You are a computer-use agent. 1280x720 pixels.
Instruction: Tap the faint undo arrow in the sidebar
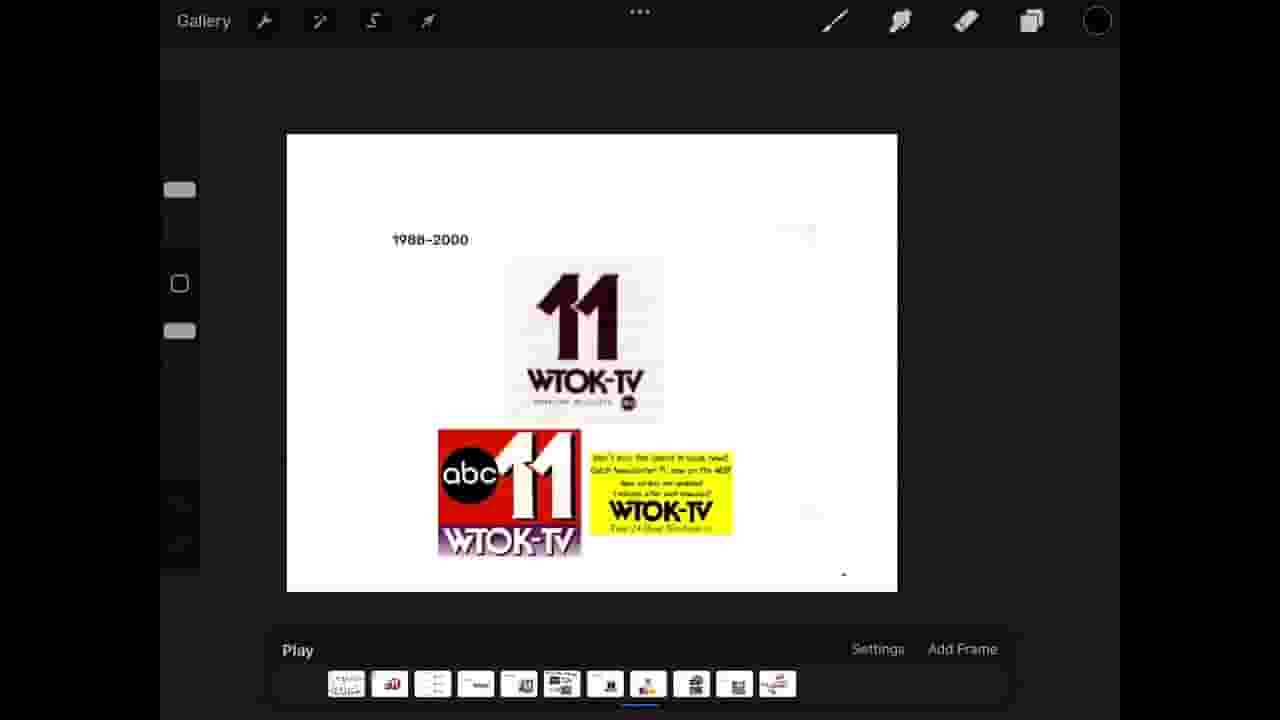[x=180, y=505]
